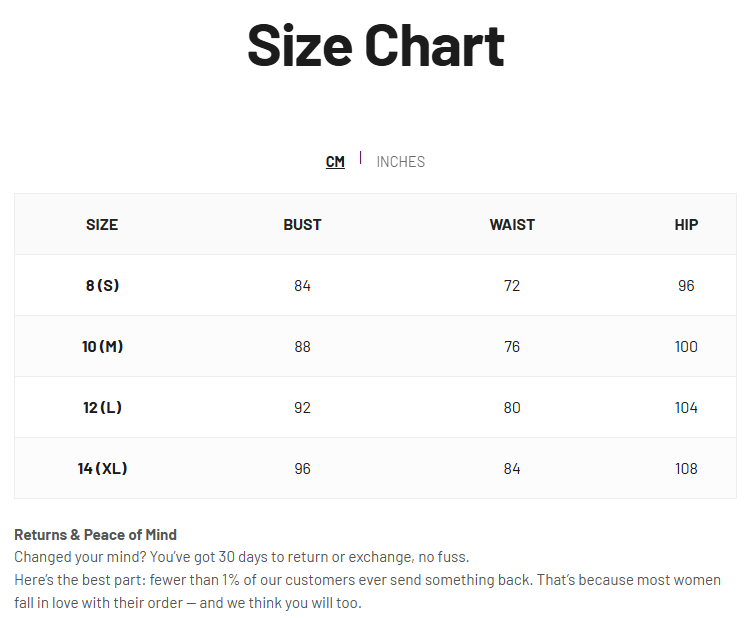Click the hip value 100 cell
Screen dimensions: 751x618
(x=686, y=347)
